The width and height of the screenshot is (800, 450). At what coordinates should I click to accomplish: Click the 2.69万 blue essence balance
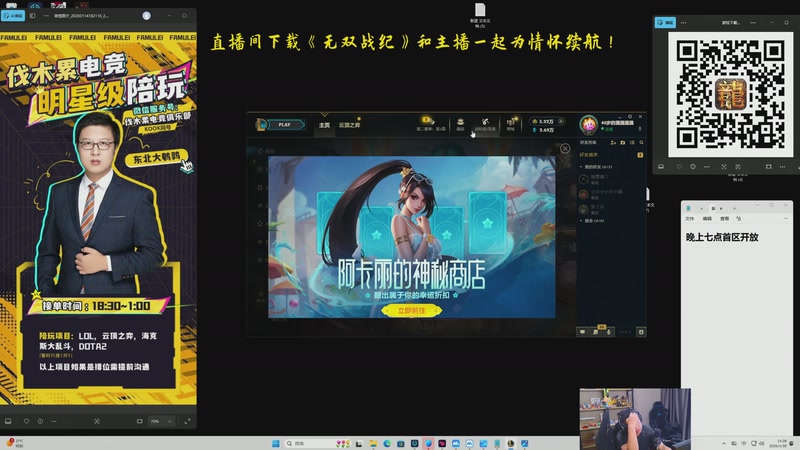(544, 130)
